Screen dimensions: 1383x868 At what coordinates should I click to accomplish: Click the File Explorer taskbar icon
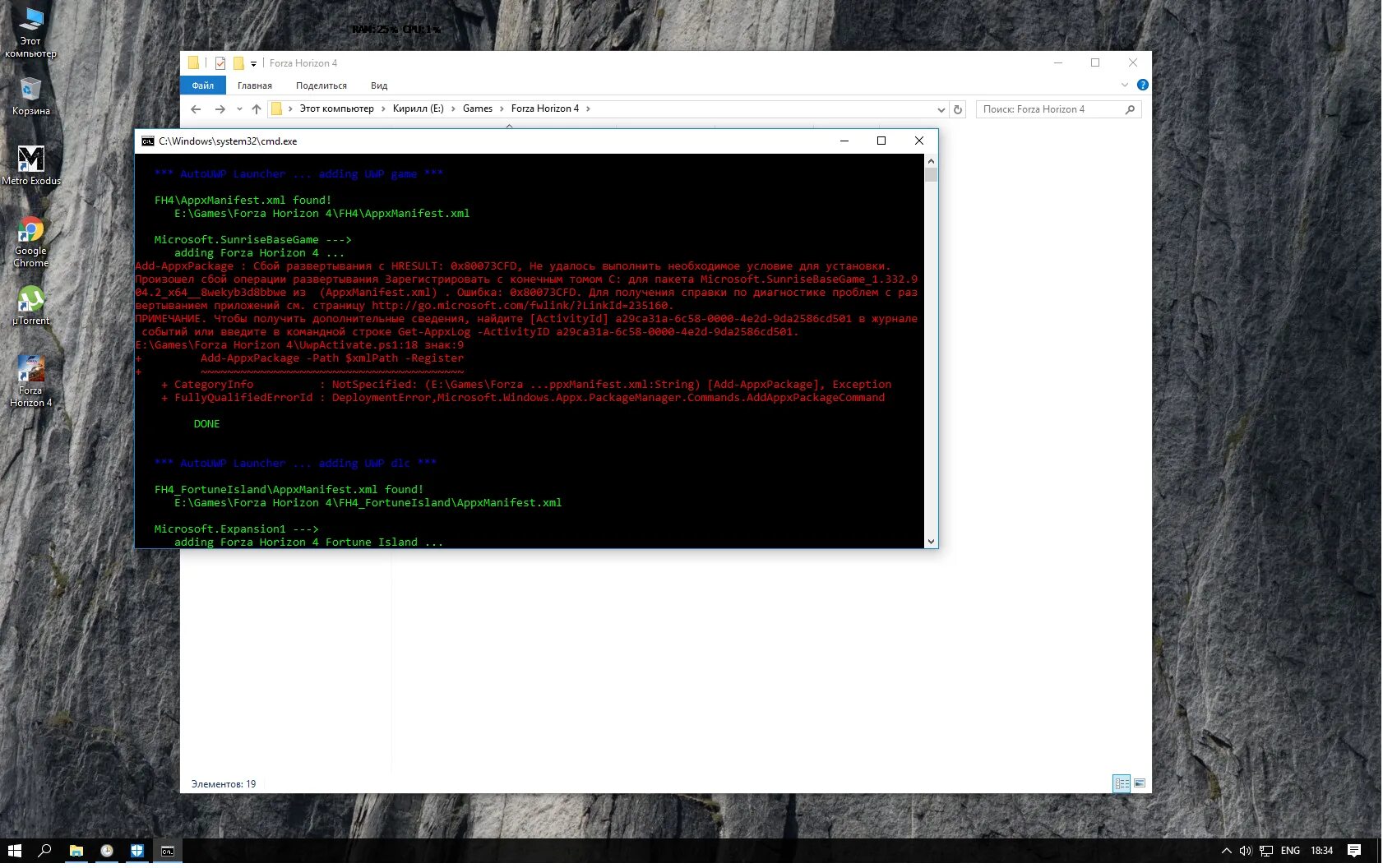click(76, 851)
